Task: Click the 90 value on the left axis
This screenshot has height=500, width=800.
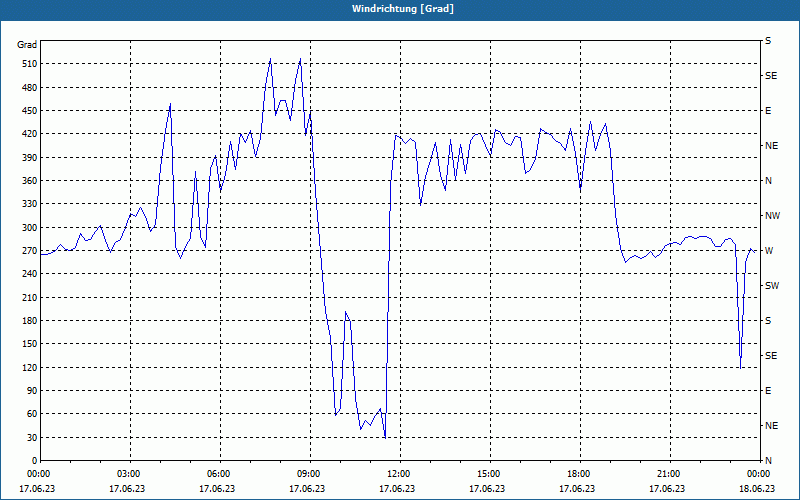Action: (32, 391)
